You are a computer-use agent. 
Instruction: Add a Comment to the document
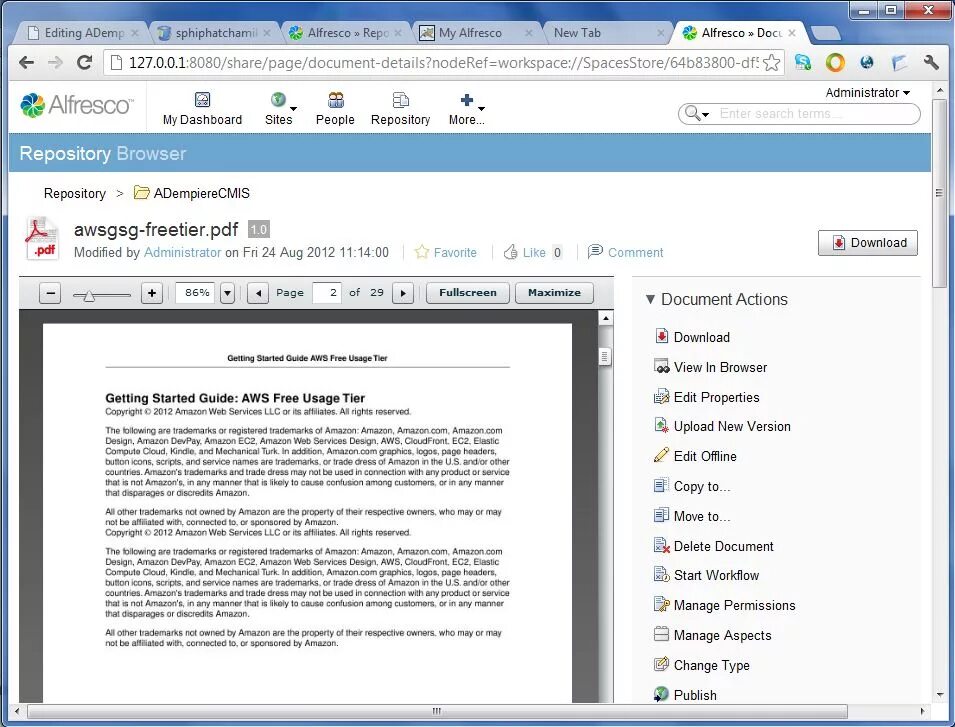point(626,252)
